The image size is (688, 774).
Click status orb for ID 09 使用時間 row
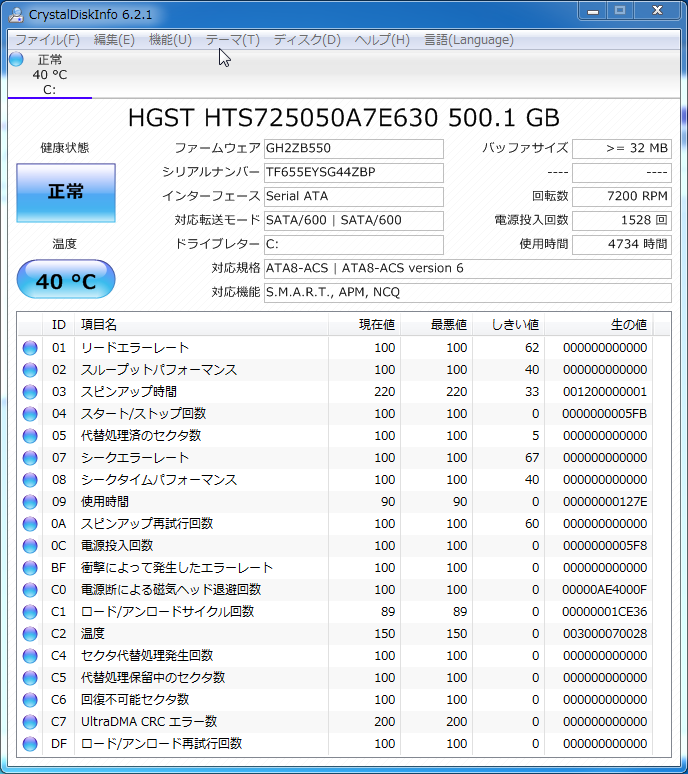30,502
